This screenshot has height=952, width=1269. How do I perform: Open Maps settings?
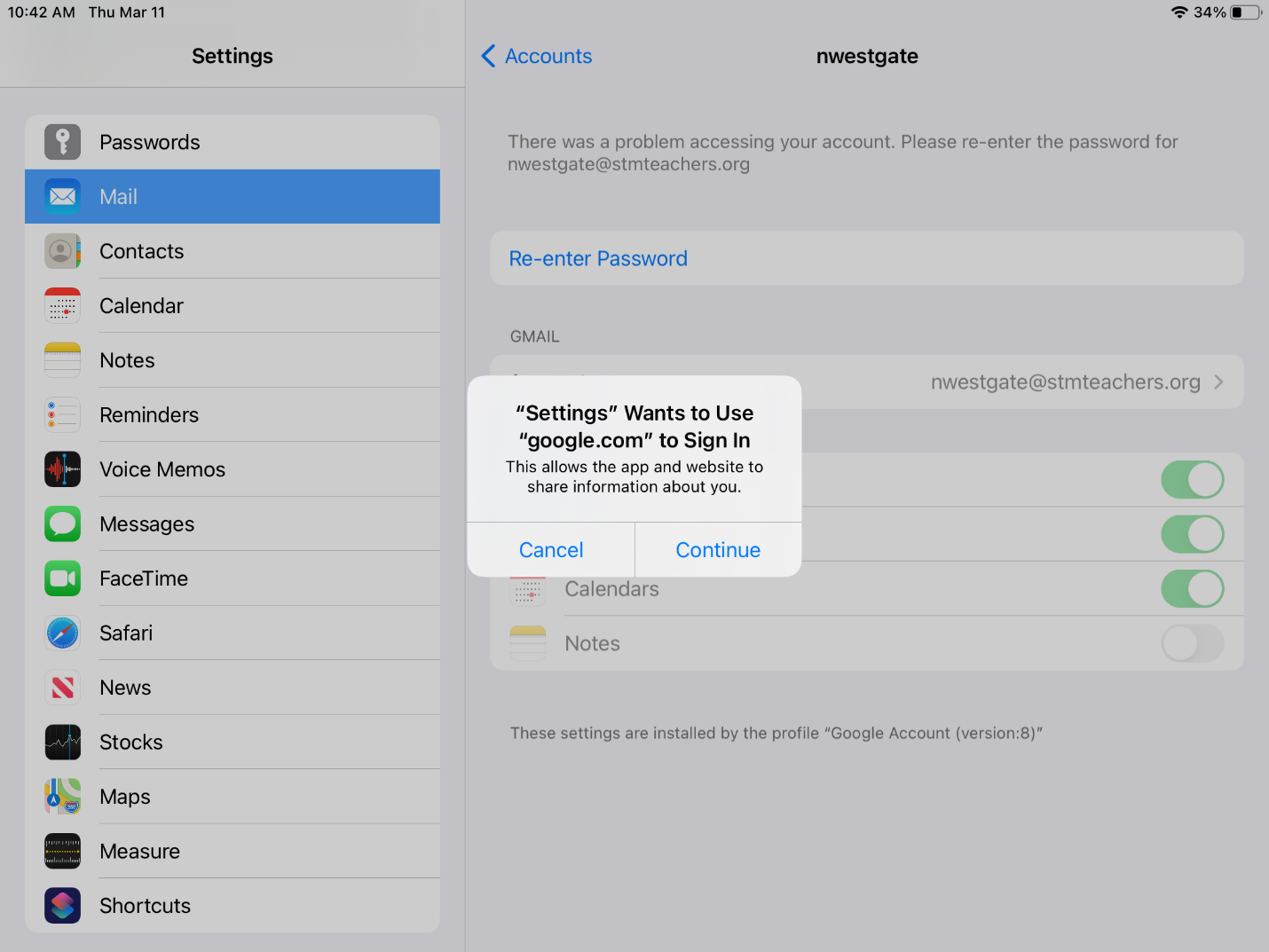233,797
